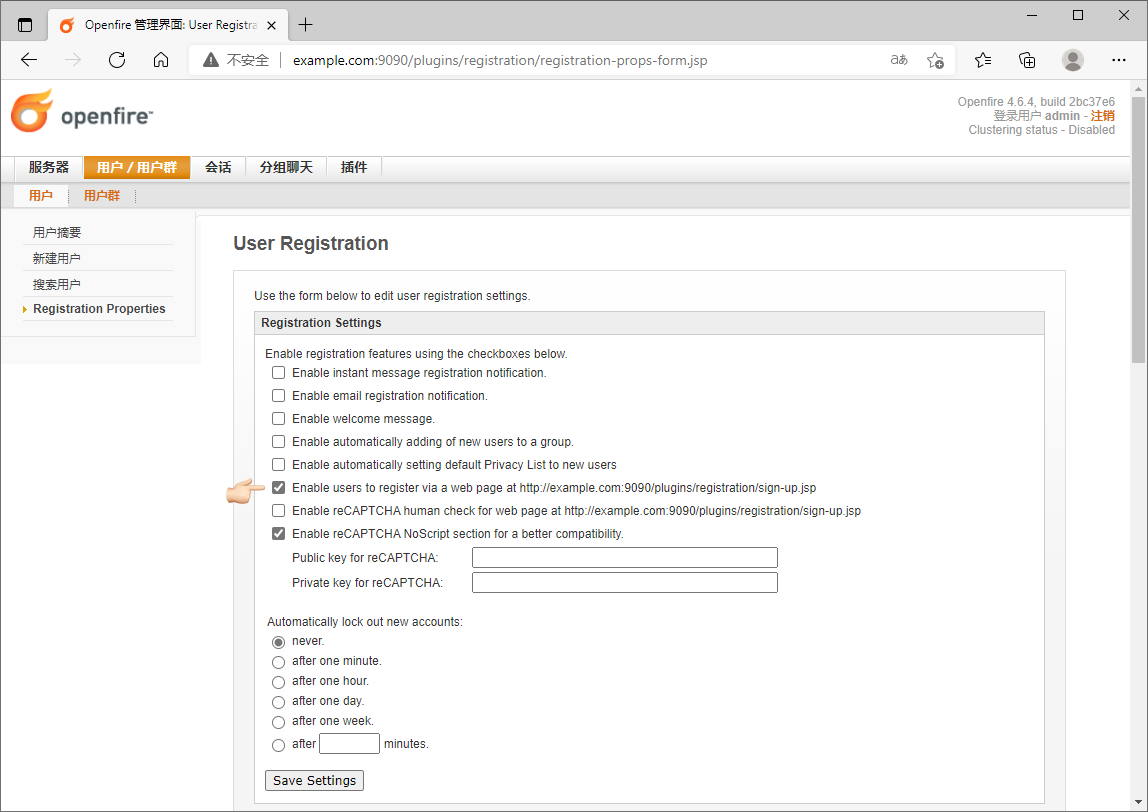Close the Openfire User Registration tab
1148x812 pixels.
click(272, 25)
